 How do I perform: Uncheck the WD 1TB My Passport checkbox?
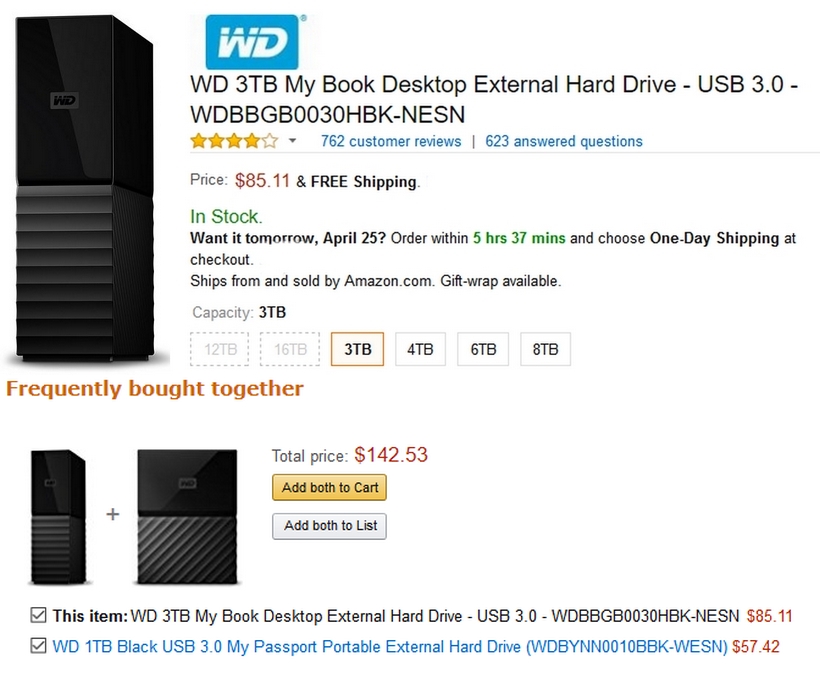coord(39,646)
